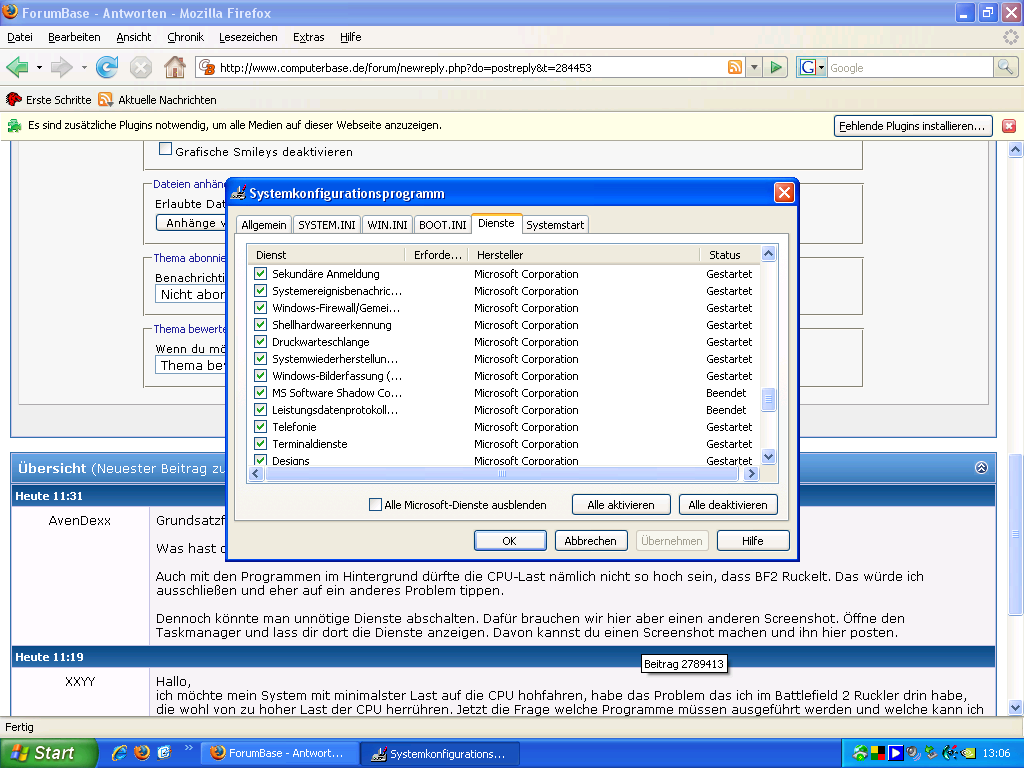Reload the page with the refresh icon

pyautogui.click(x=107, y=67)
